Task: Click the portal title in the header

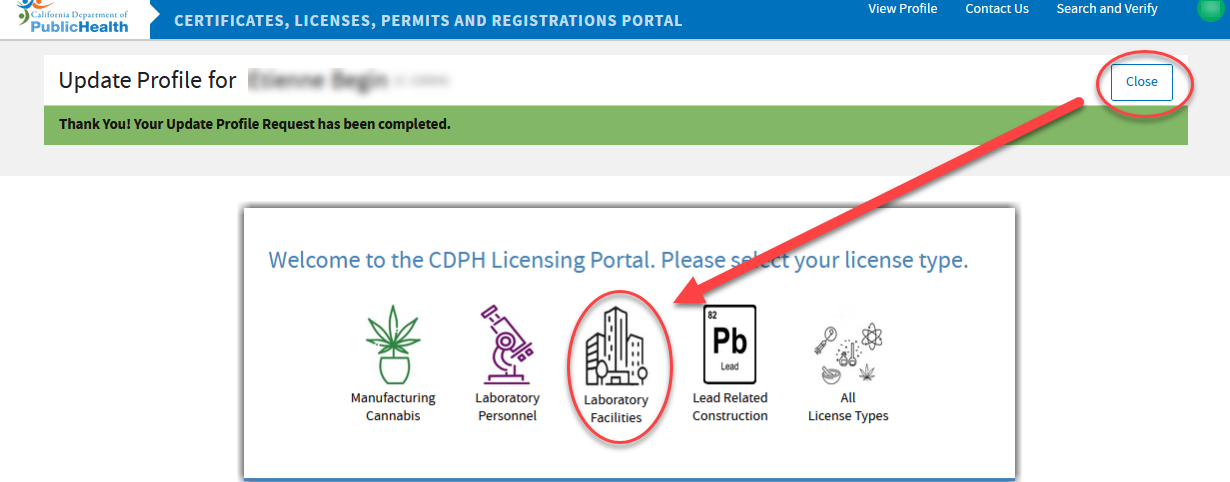Action: click(x=428, y=20)
